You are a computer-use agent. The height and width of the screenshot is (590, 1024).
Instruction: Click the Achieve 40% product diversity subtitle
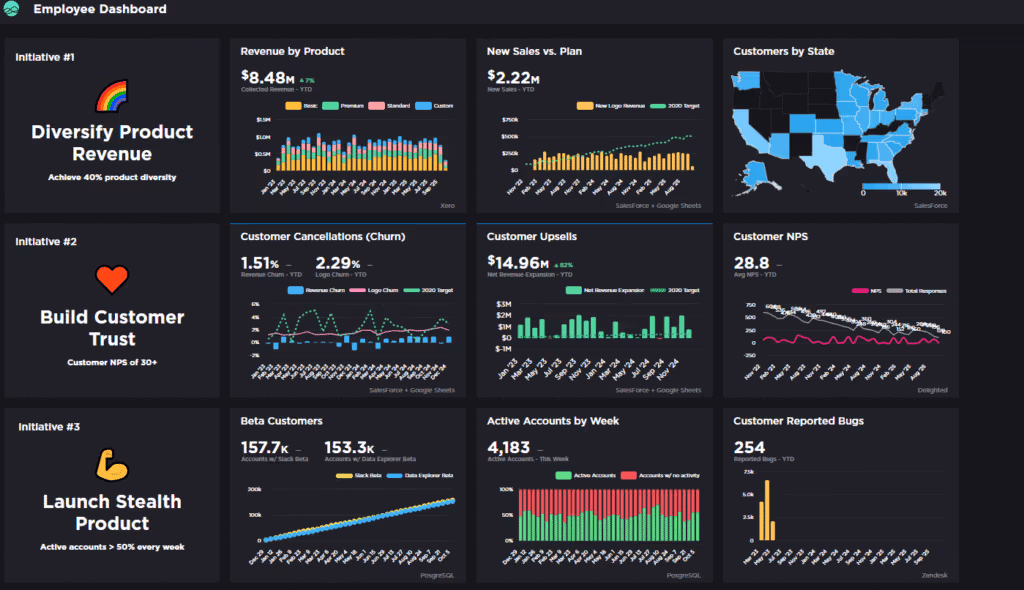coord(112,177)
